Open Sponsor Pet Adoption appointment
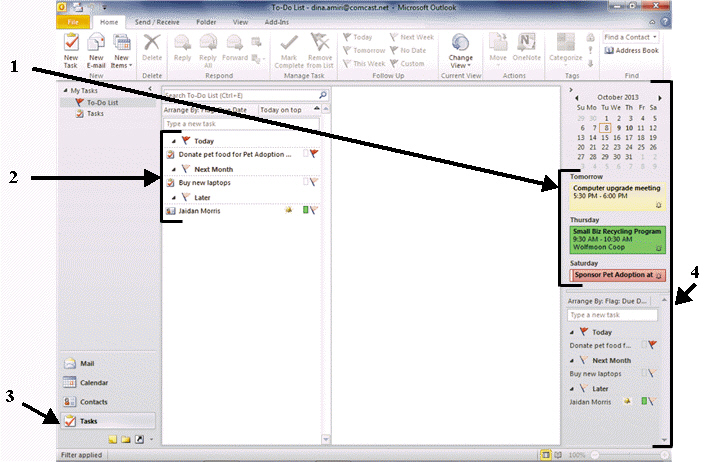 (x=617, y=275)
